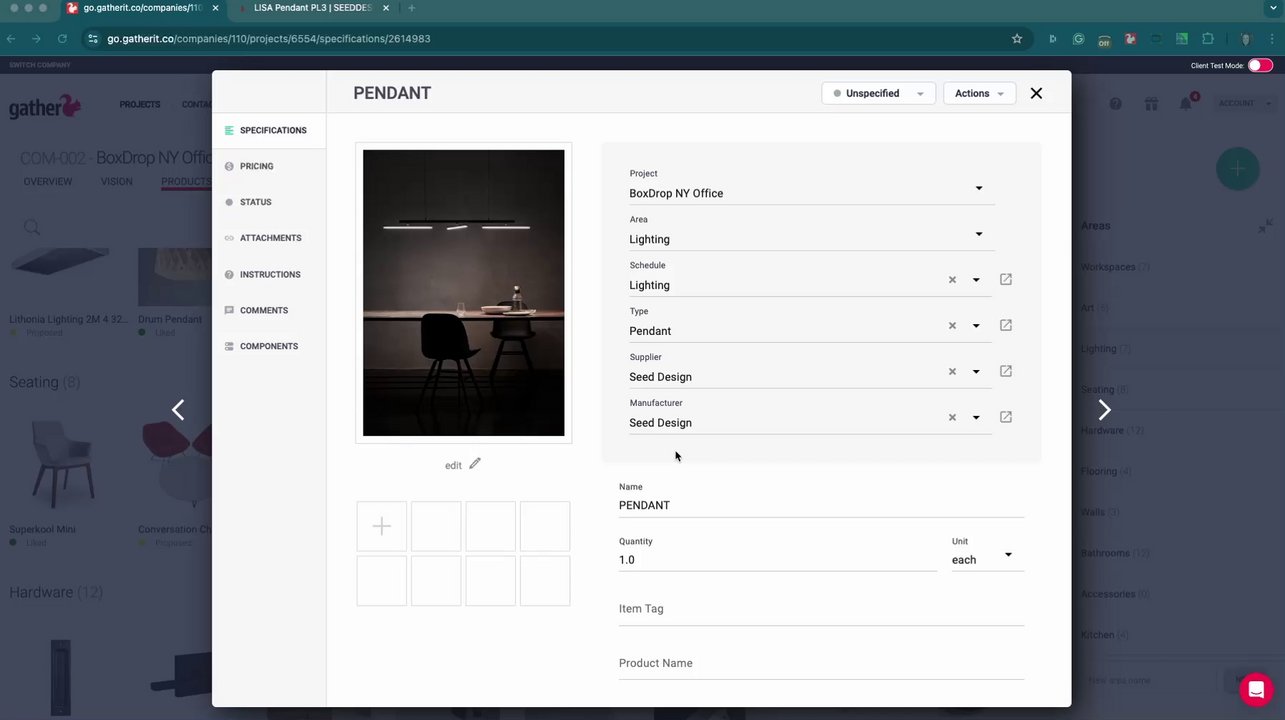Image resolution: width=1285 pixels, height=720 pixels.
Task: Expand the Schedule dropdown arrow
Action: click(x=976, y=280)
